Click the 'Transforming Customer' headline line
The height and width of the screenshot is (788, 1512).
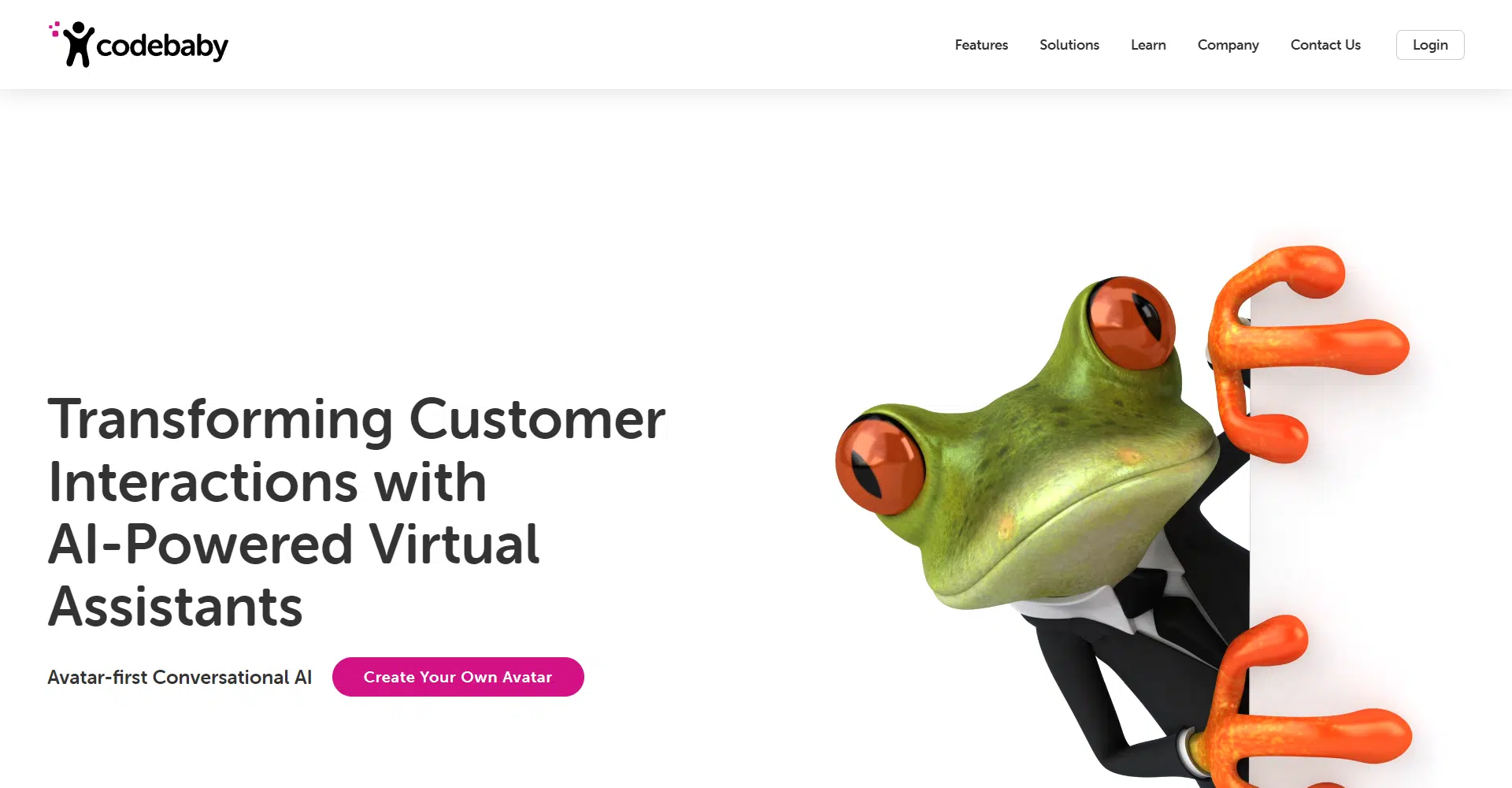coord(357,418)
